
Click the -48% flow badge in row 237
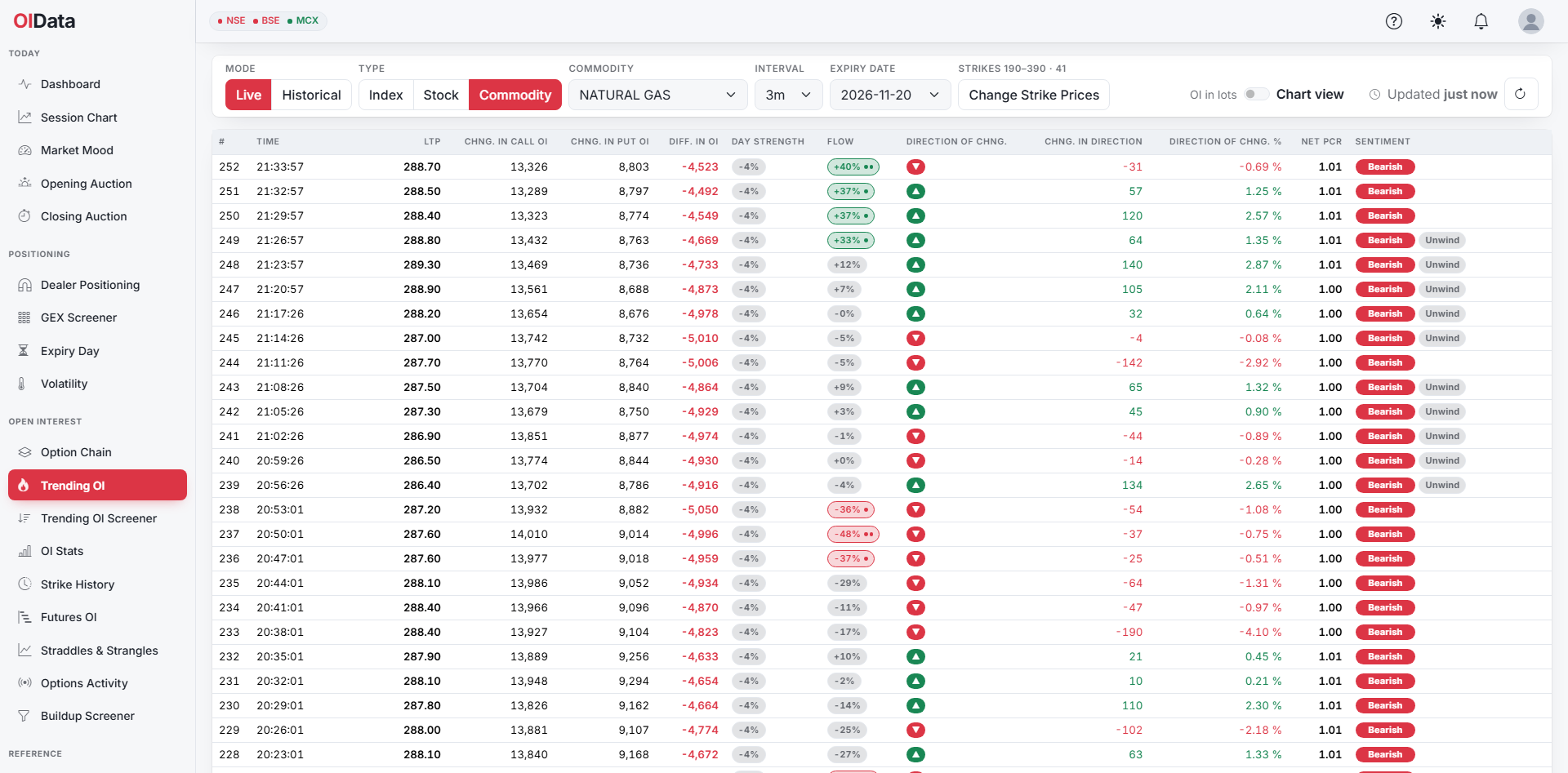click(x=853, y=534)
